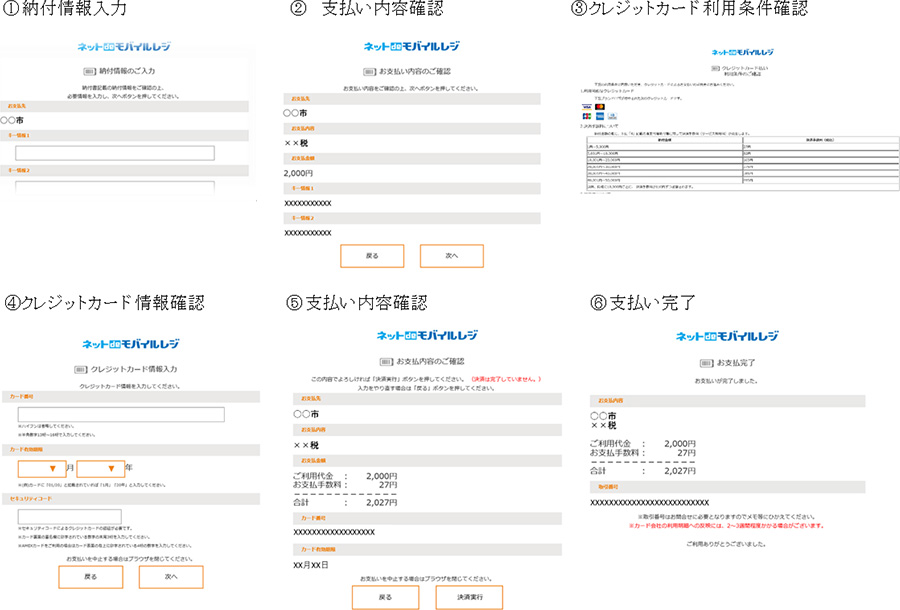Click the キー情報2 input field

(x=115, y=187)
